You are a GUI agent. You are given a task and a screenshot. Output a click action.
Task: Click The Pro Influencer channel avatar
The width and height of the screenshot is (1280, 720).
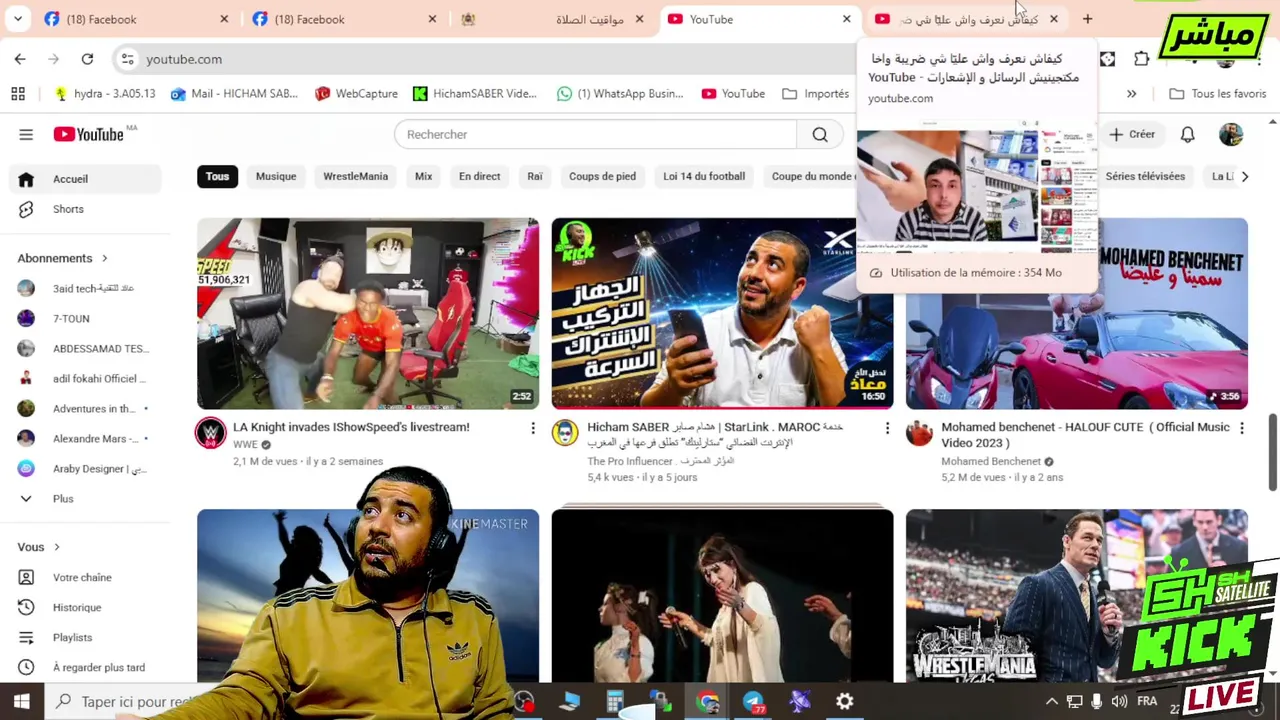(565, 433)
